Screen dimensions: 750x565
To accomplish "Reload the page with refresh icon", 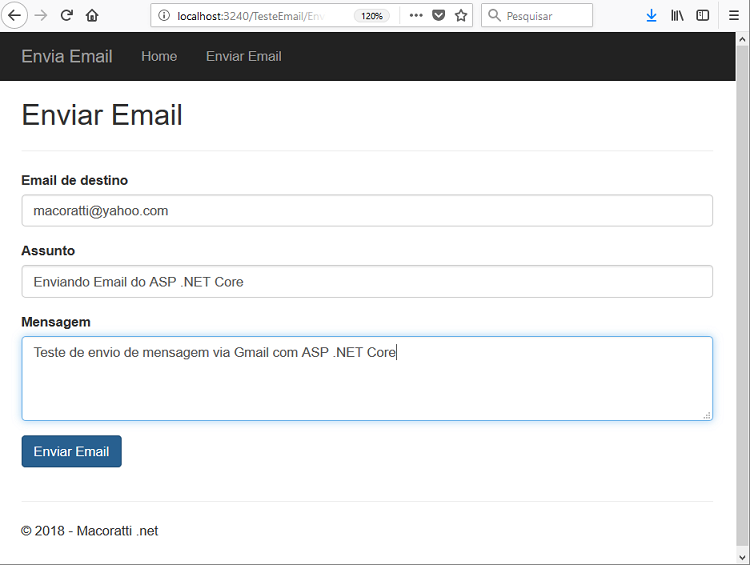I will 66,16.
